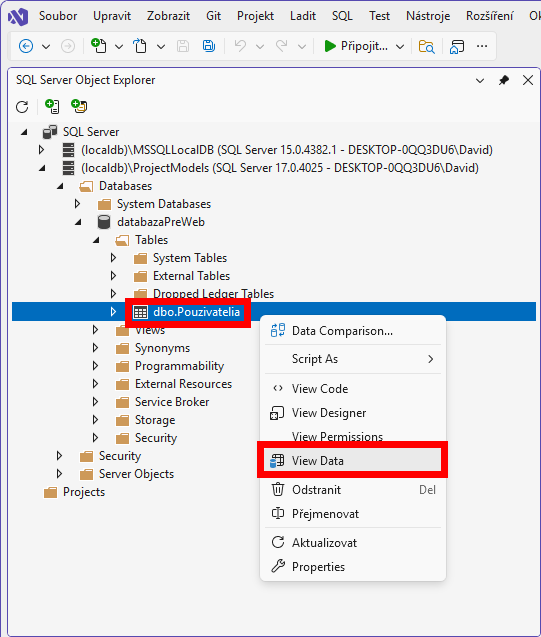This screenshot has height=637, width=541.
Task: Open the dropdown next to the back arrow
Action: tap(46, 47)
